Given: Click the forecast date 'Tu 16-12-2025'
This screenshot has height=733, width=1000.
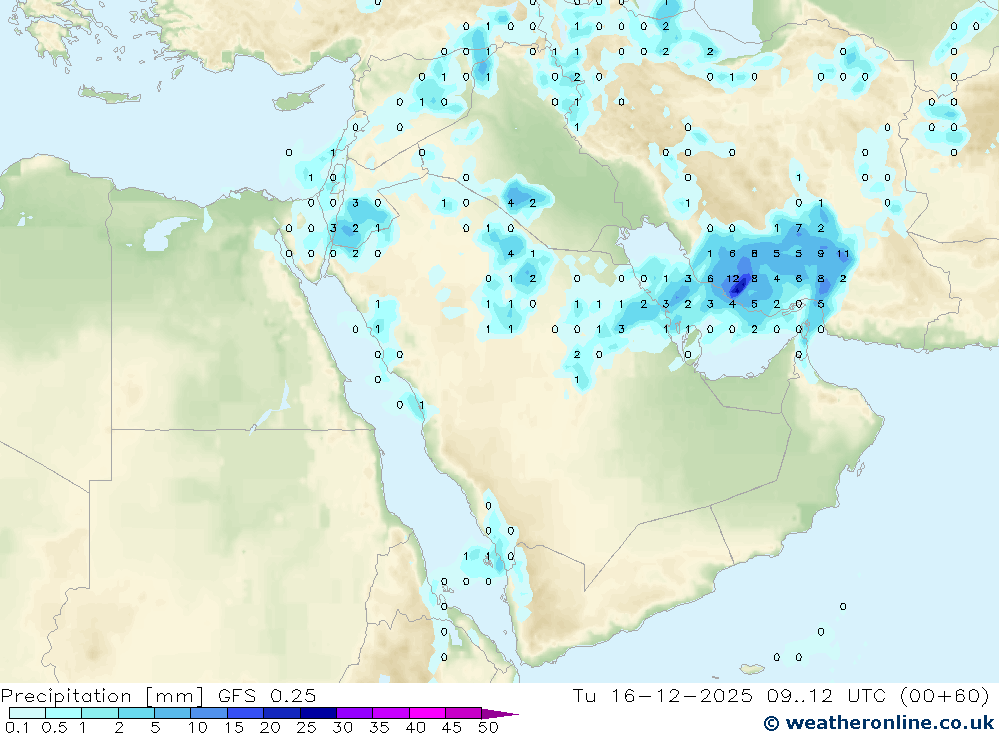Looking at the screenshot, I should 663,695.
